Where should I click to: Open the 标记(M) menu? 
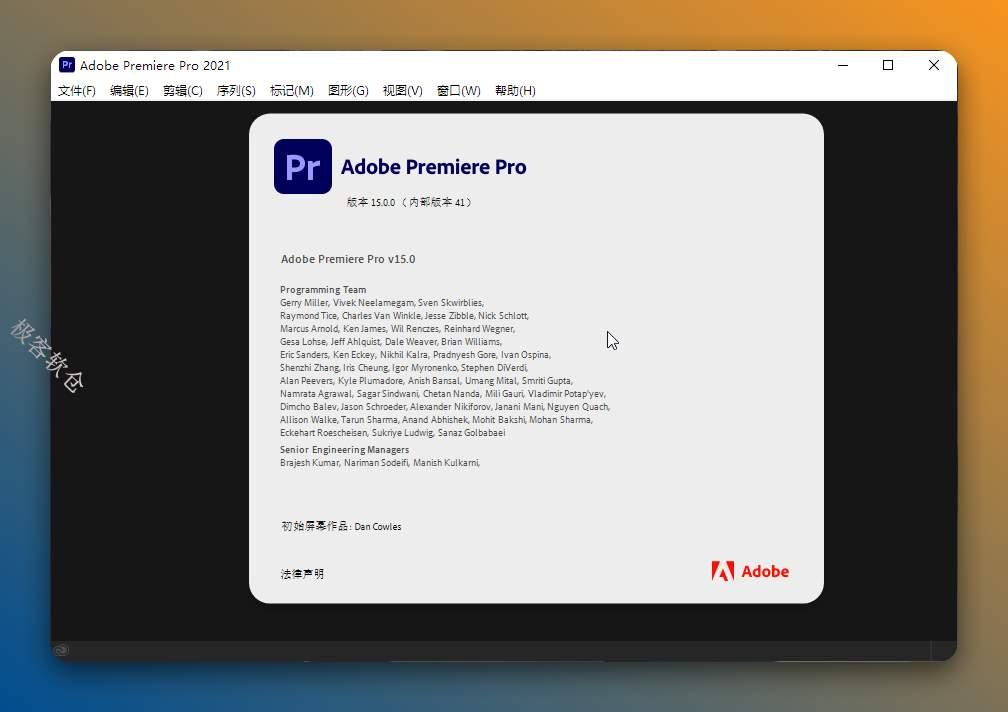(x=292, y=91)
